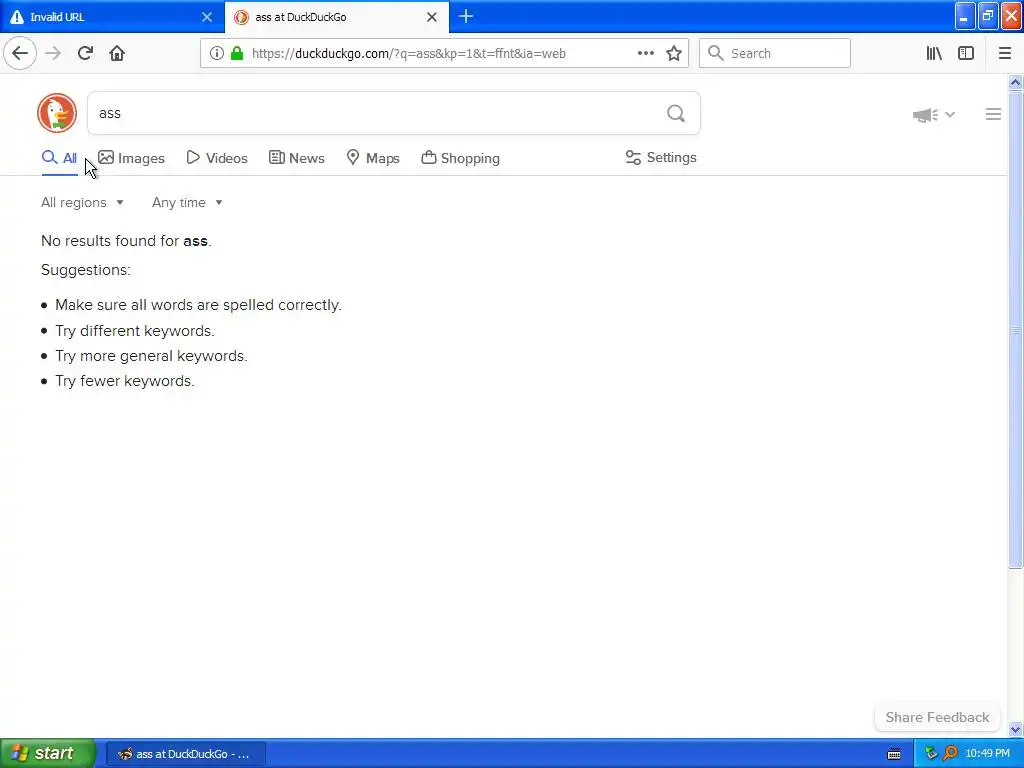Image resolution: width=1024 pixels, height=768 pixels.
Task: Click 'Try more general keywords.' suggestion
Action: 151,356
